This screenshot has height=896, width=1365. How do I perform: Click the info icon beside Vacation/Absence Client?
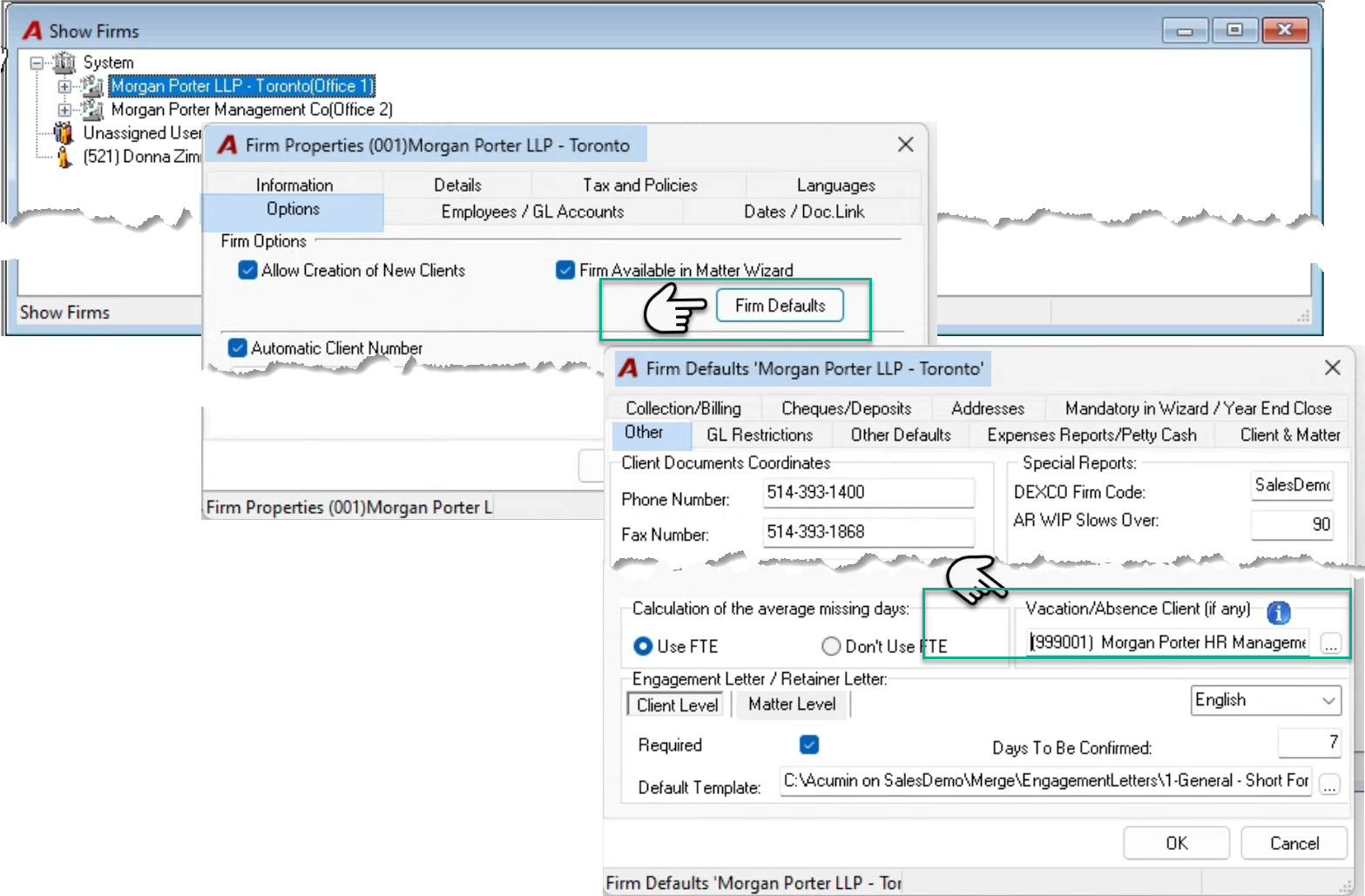point(1278,613)
